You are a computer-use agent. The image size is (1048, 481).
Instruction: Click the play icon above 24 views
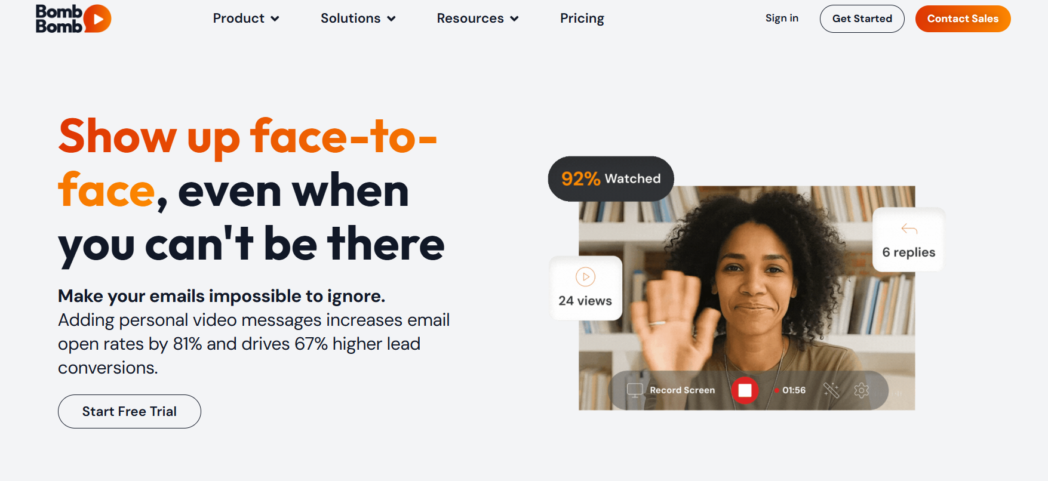[585, 277]
